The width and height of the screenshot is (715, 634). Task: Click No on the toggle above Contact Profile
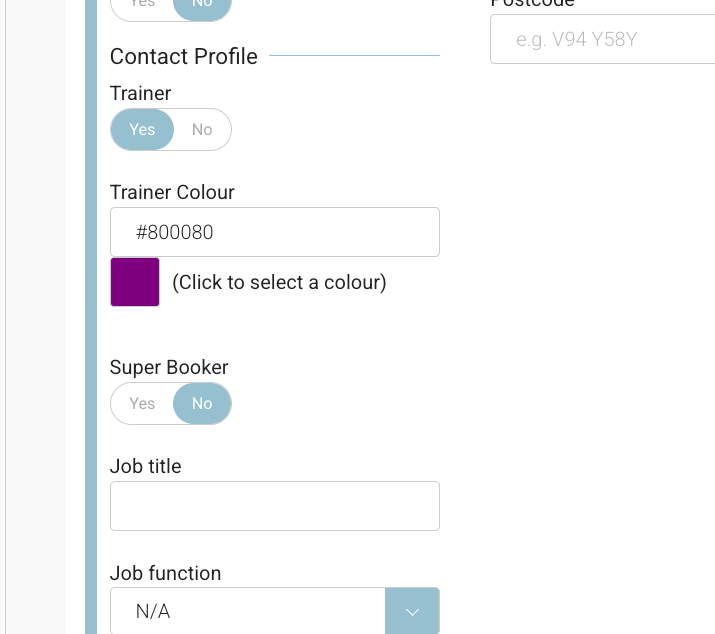coord(202,5)
